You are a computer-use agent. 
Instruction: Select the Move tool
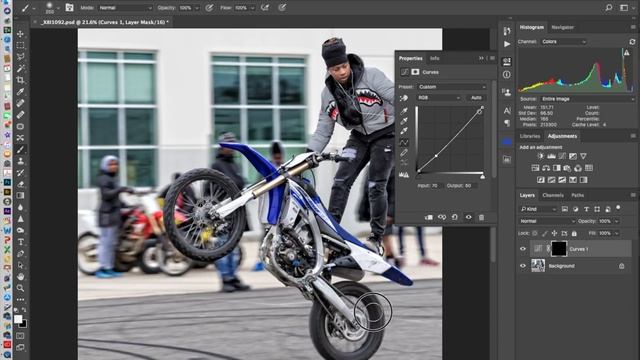(20, 34)
